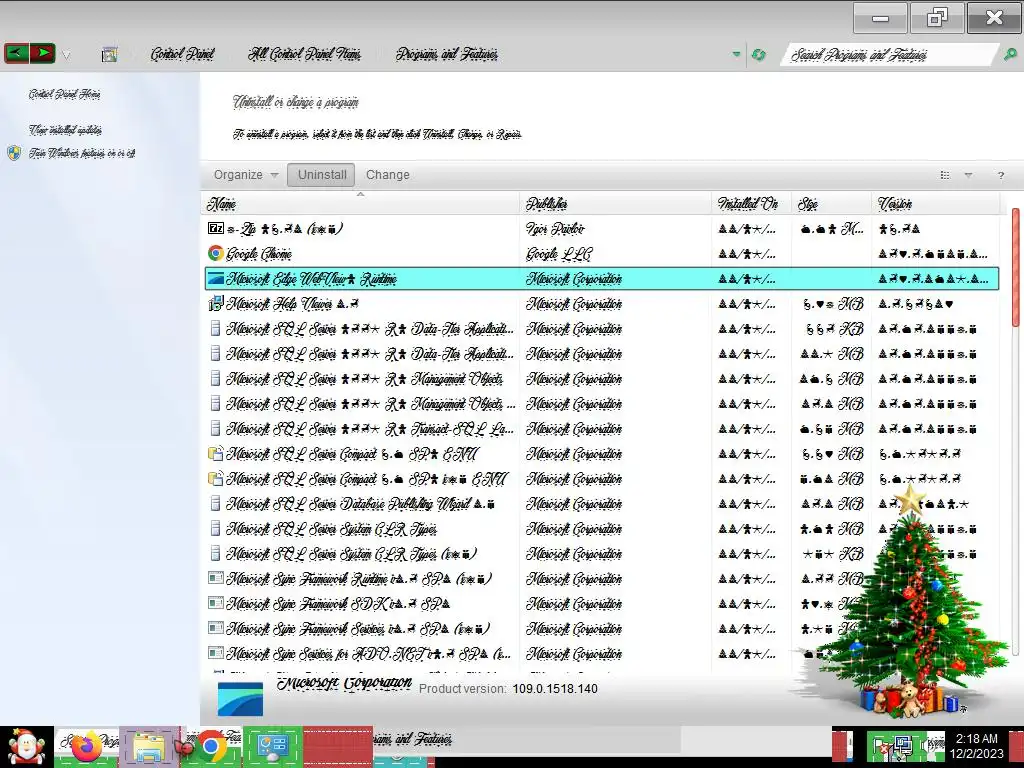Viewport: 1024px width, 768px height.
Task: Open the Santa Claus Start button
Action: (x=26, y=746)
